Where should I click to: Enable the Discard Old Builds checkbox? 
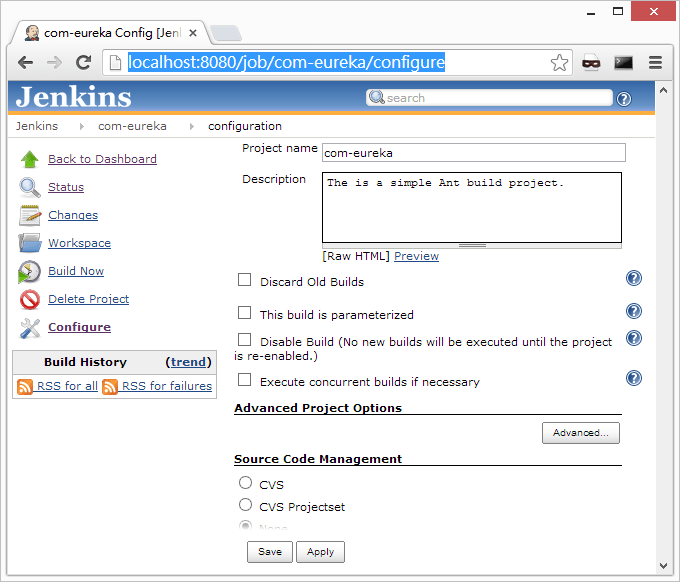245,280
